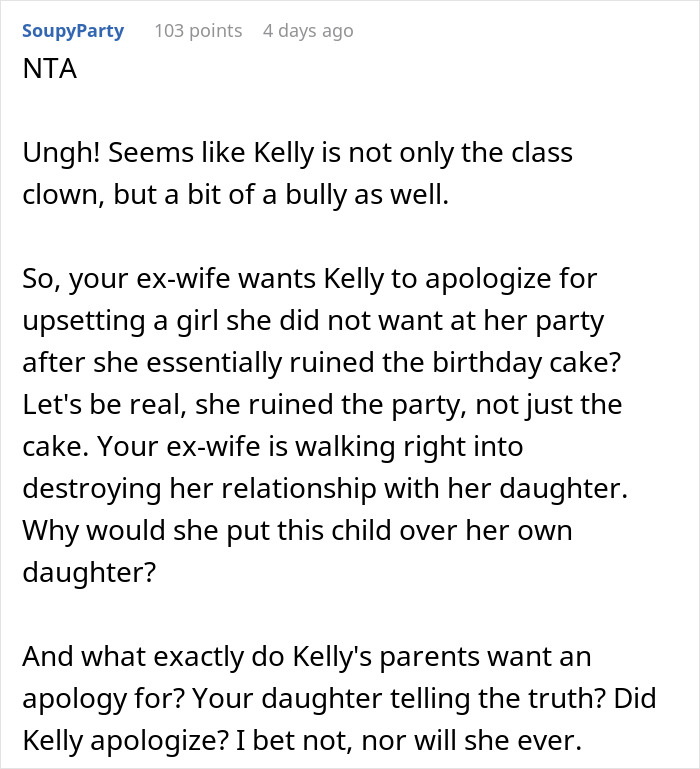This screenshot has height=769, width=700.
Task: Click the "4 days ago" timestamp
Action: coord(308,31)
